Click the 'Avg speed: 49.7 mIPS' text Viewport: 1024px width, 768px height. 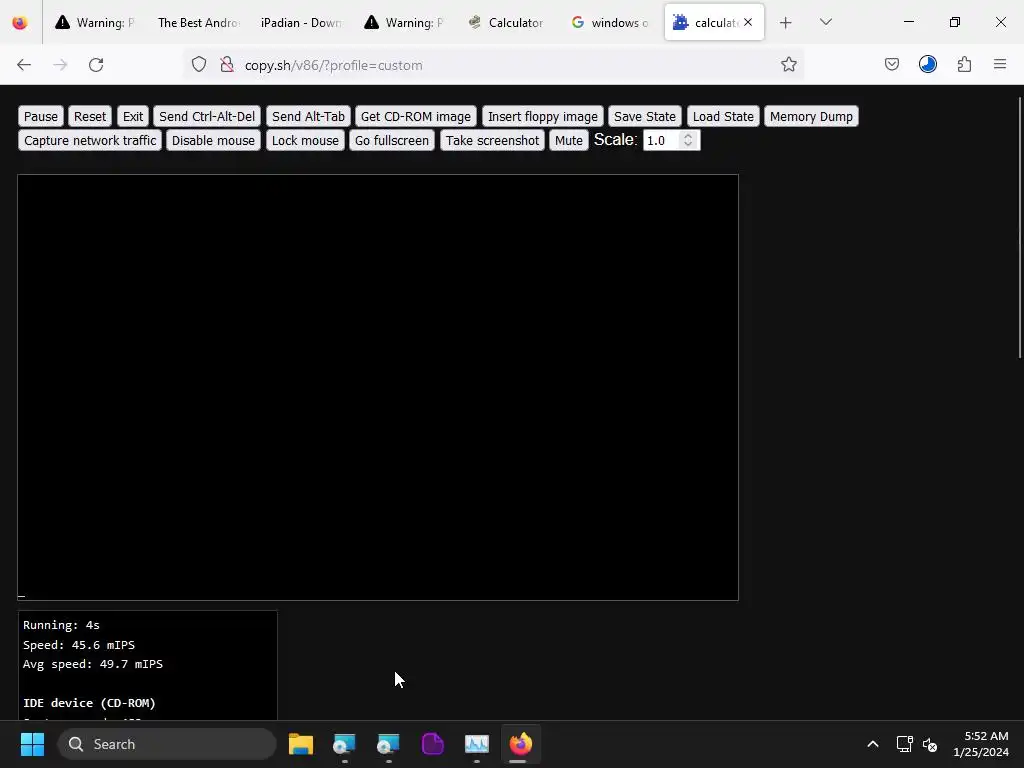click(x=93, y=664)
